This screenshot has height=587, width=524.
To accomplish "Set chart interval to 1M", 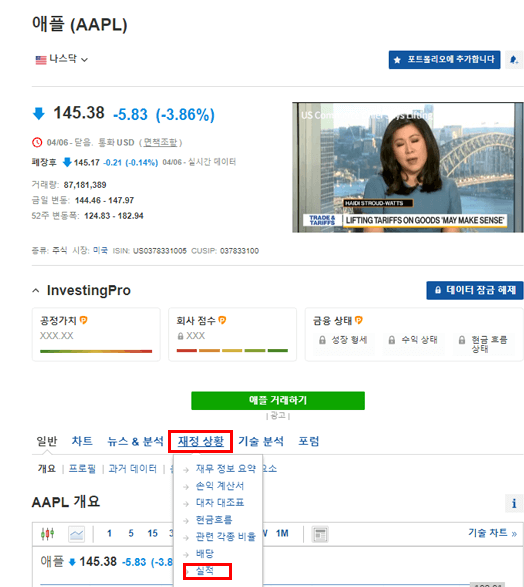I will [x=282, y=533].
